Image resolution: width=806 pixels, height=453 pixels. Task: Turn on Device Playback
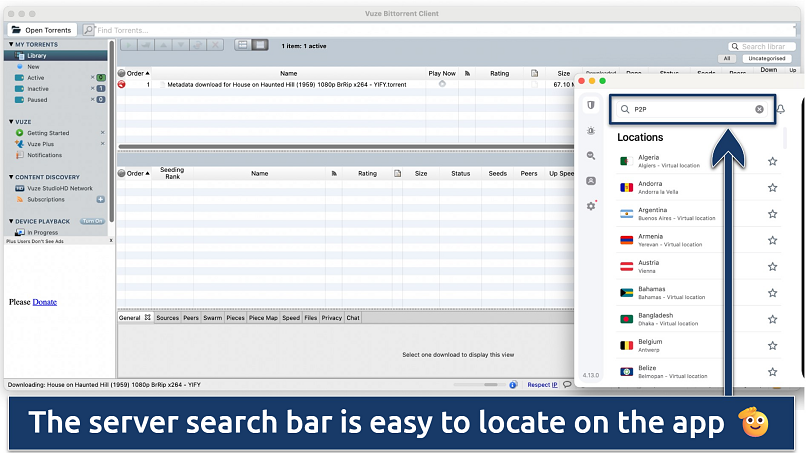93,221
